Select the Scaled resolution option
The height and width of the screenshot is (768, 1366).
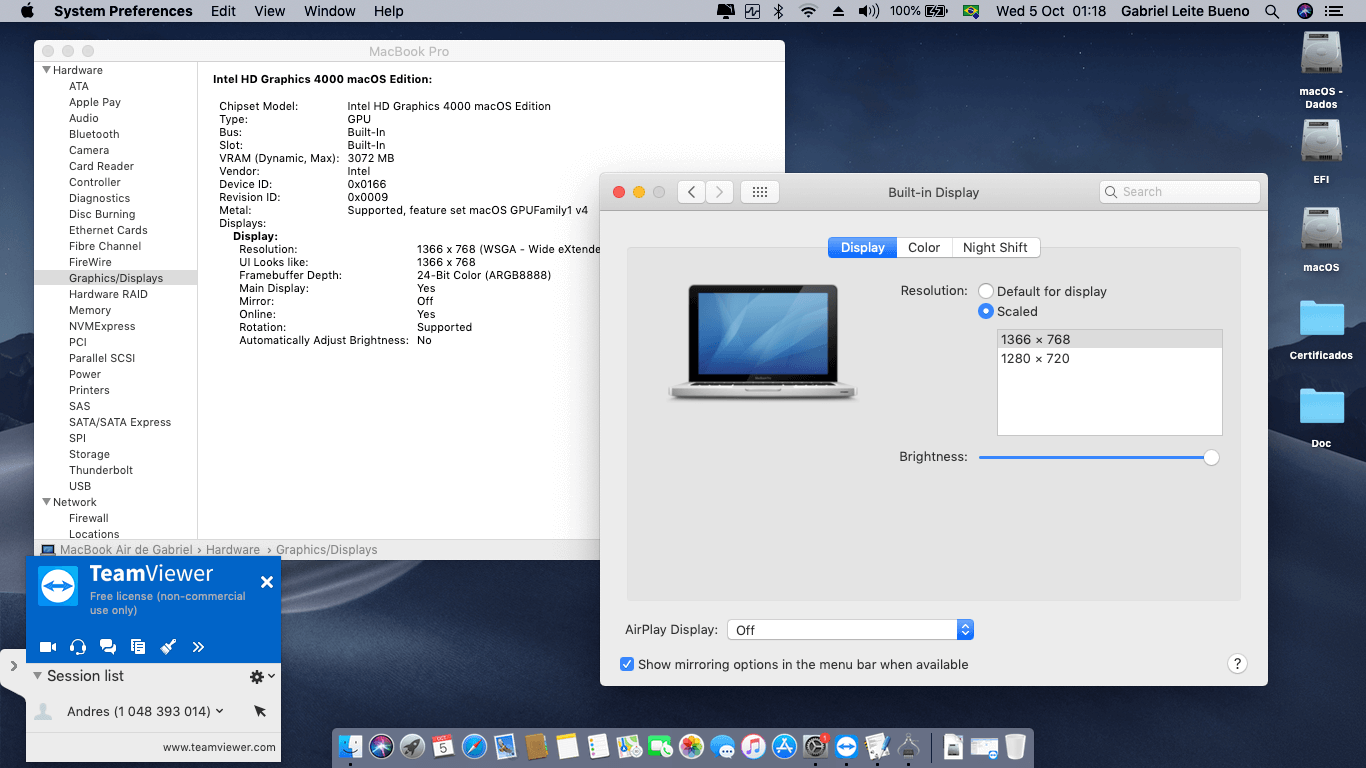986,311
